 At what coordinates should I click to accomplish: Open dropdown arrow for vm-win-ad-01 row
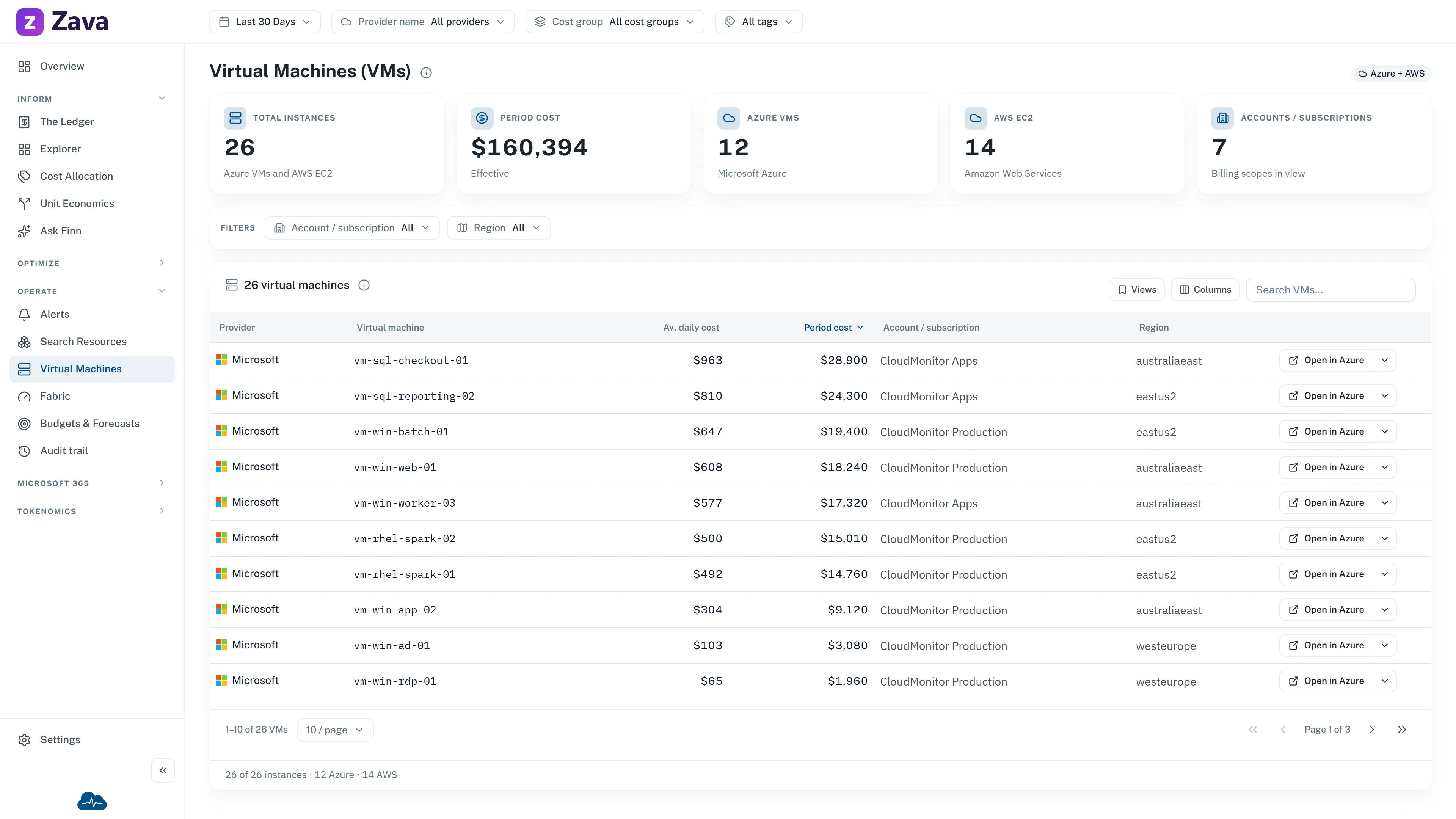[1385, 645]
